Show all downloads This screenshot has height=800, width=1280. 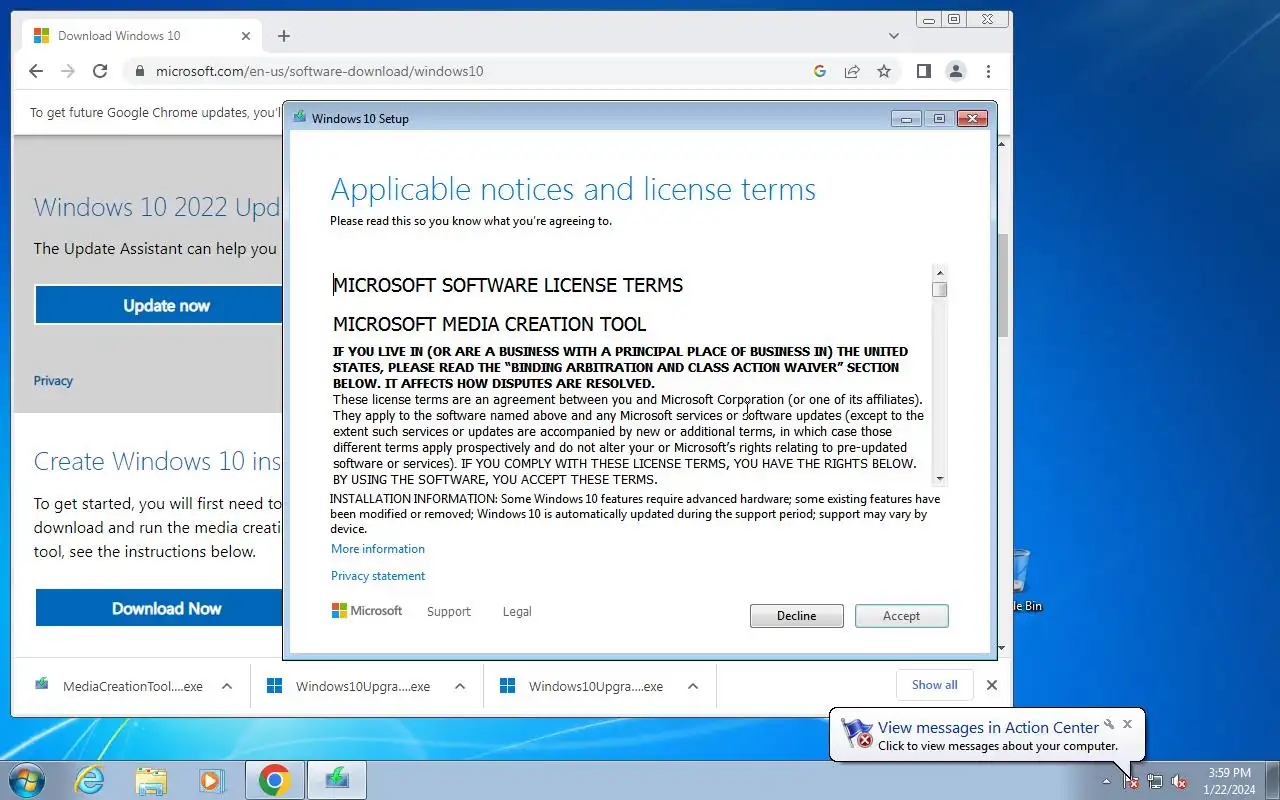(934, 685)
